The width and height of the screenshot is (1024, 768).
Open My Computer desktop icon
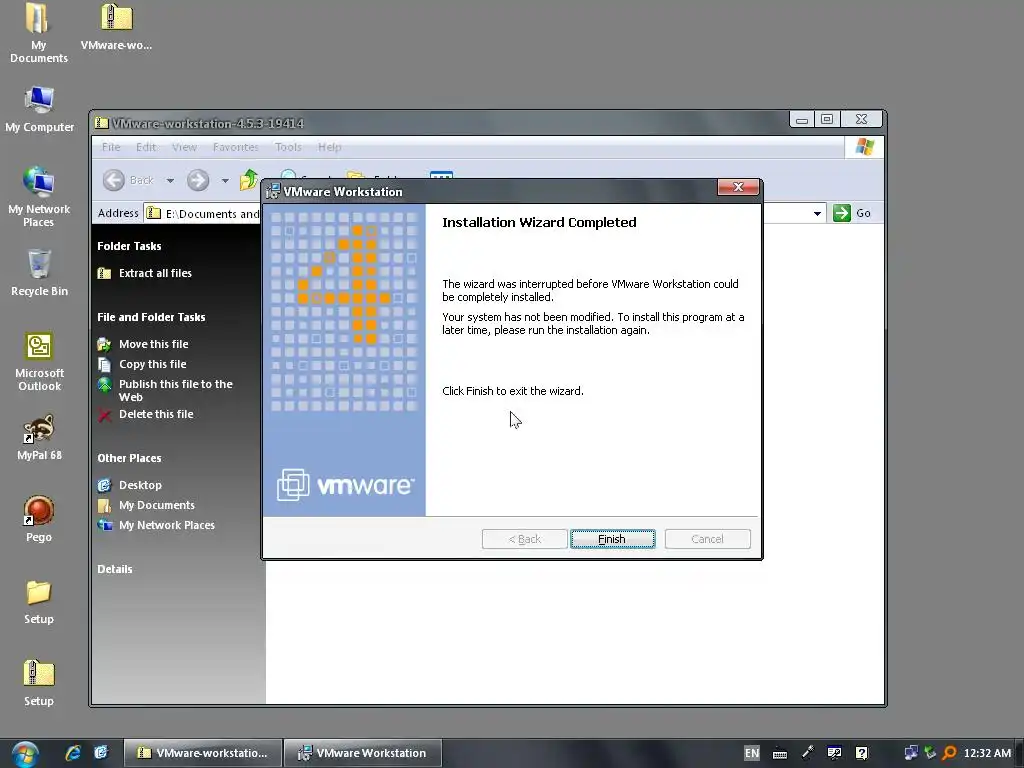point(39,109)
